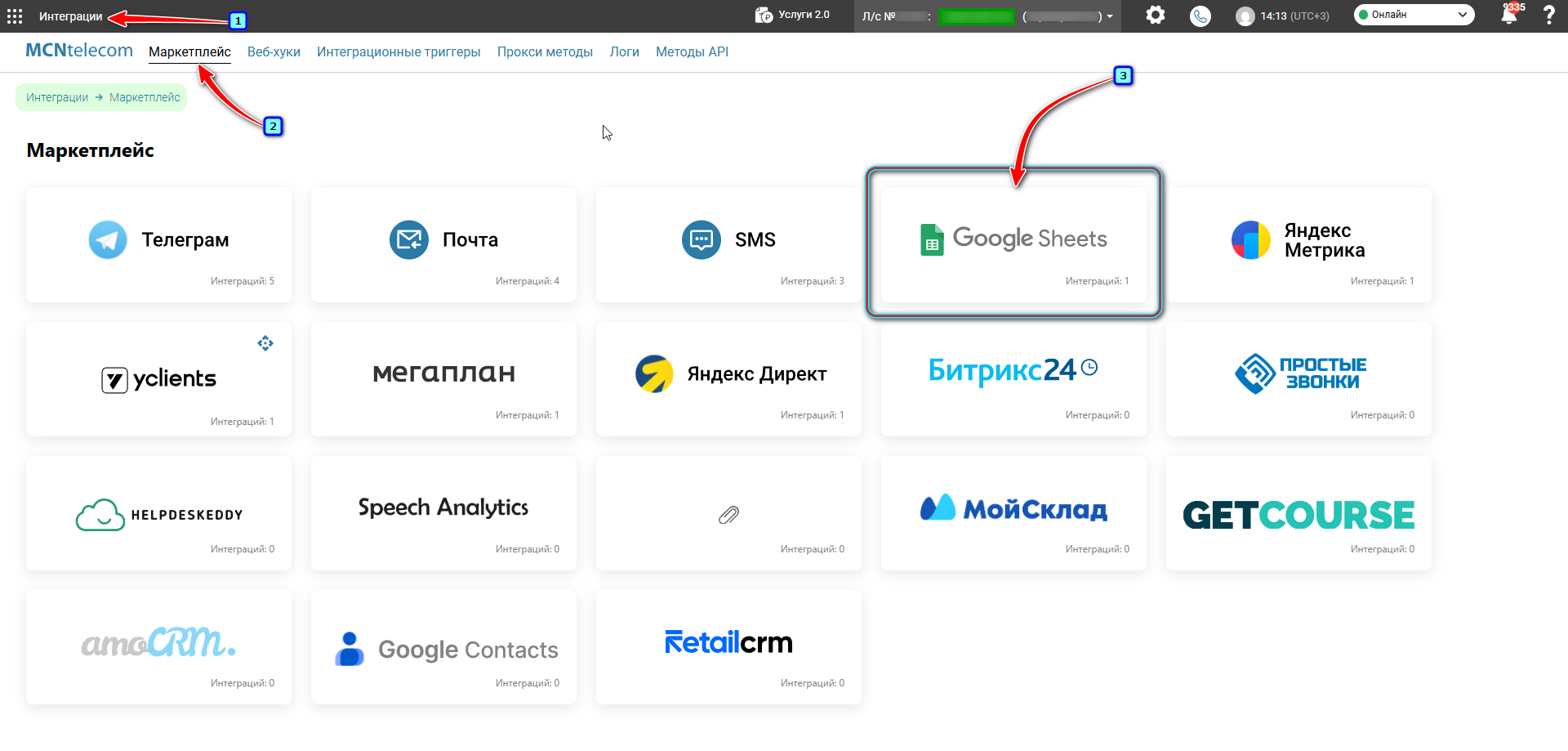Open the yclients integration card
Screen dimensions: 1568x751
click(158, 379)
